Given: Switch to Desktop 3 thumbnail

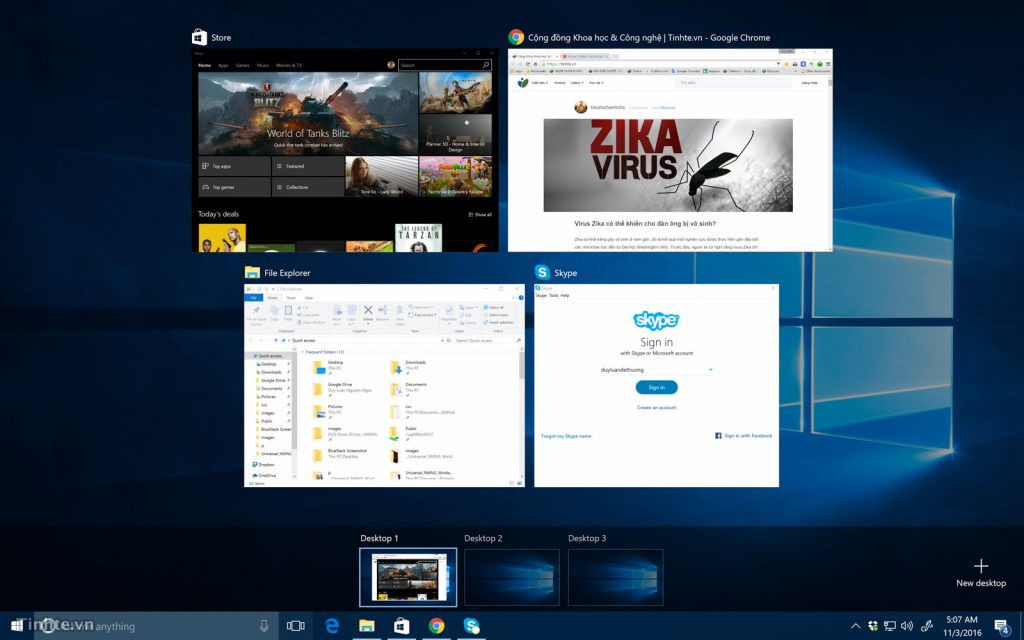Looking at the screenshot, I should click(615, 577).
